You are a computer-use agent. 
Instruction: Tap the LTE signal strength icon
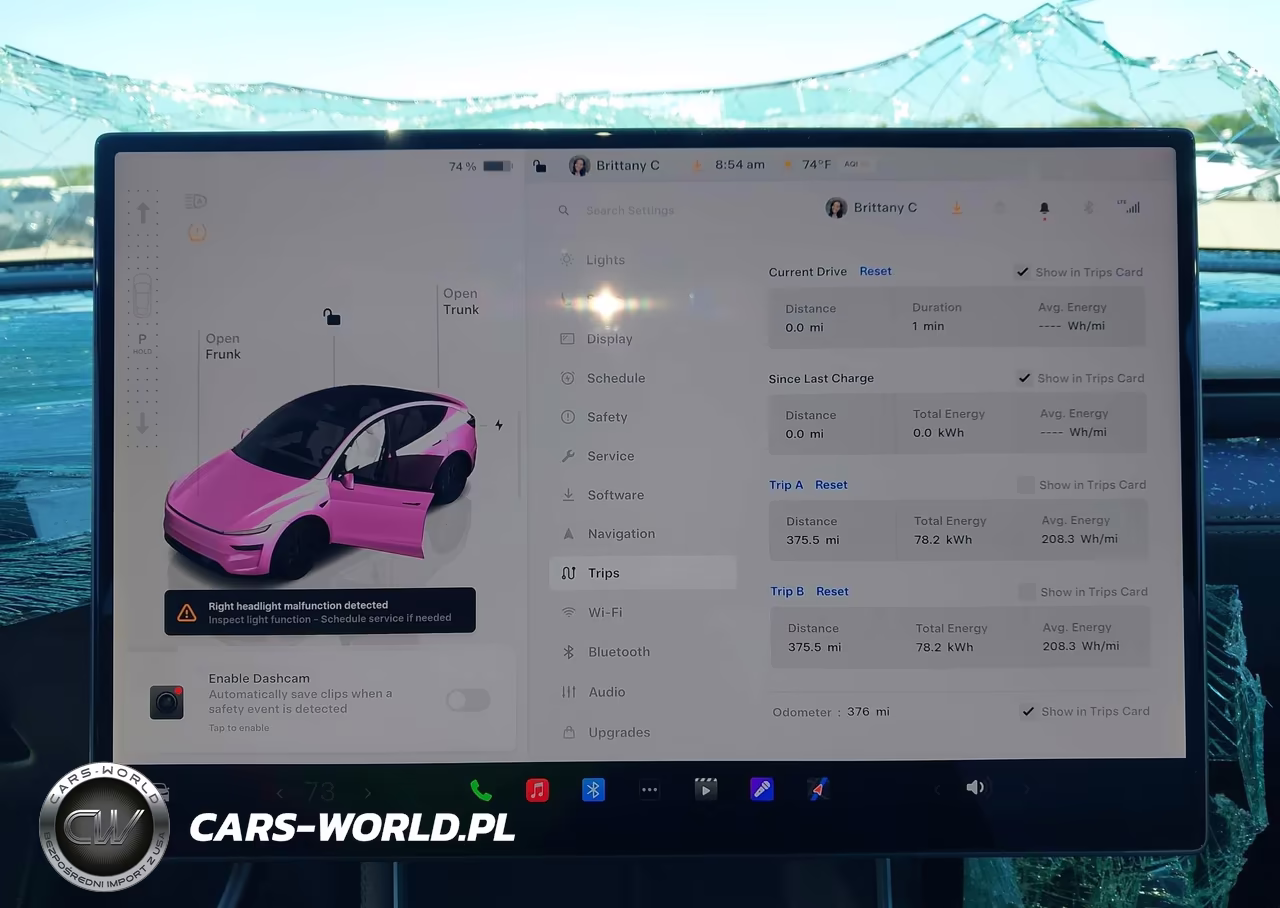(1129, 207)
